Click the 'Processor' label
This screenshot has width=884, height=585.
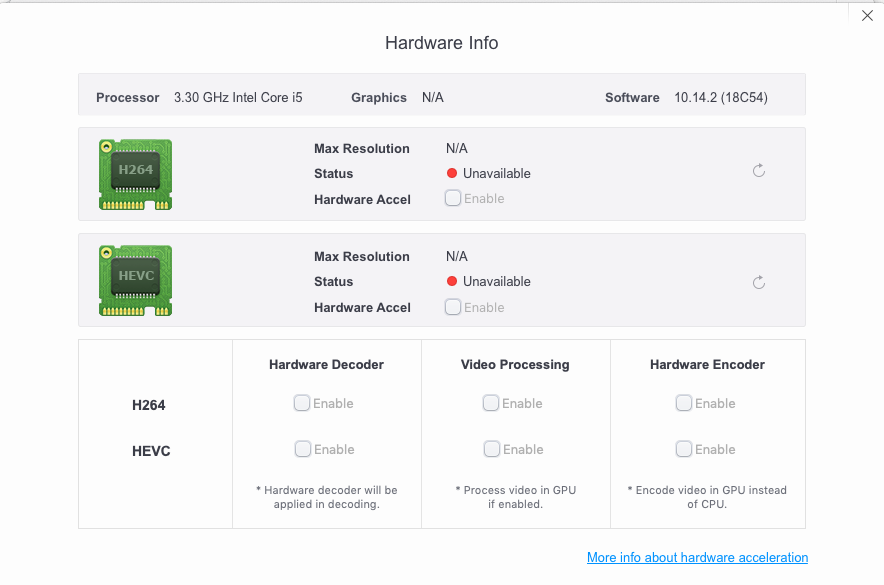127,98
